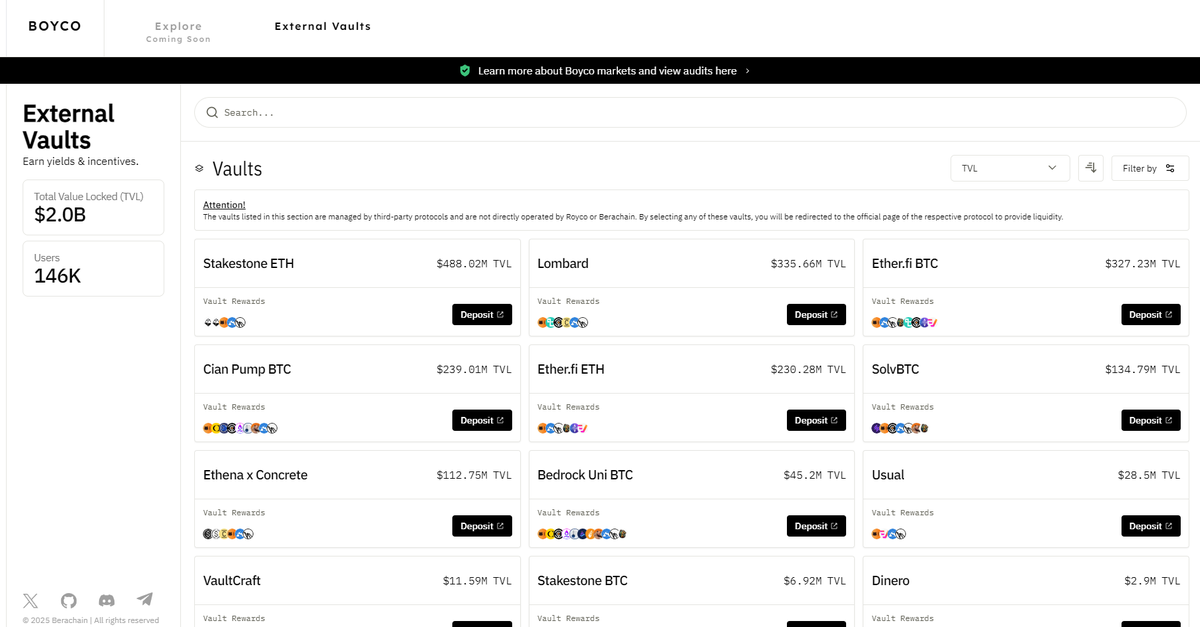Click reward token icons on Lombard card
Viewport: 1200px width, 627px height.
tap(563, 323)
